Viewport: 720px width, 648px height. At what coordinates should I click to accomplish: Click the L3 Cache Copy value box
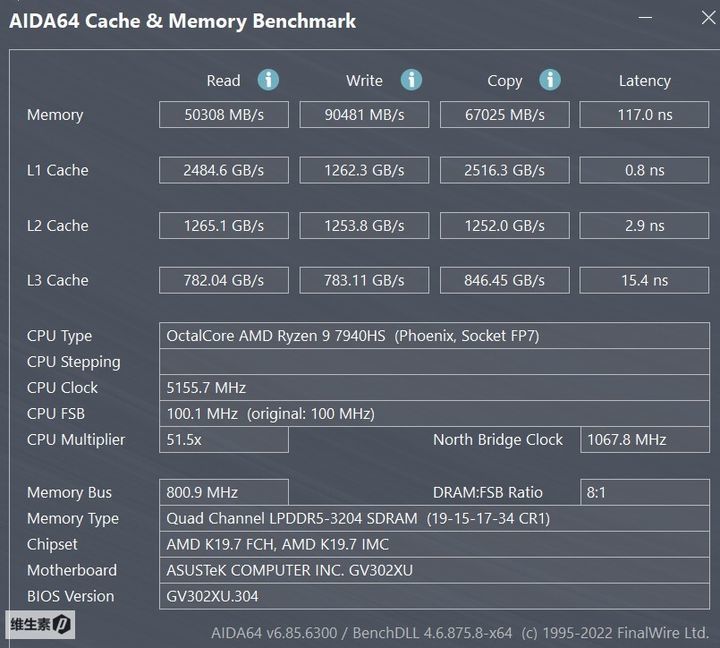[504, 281]
